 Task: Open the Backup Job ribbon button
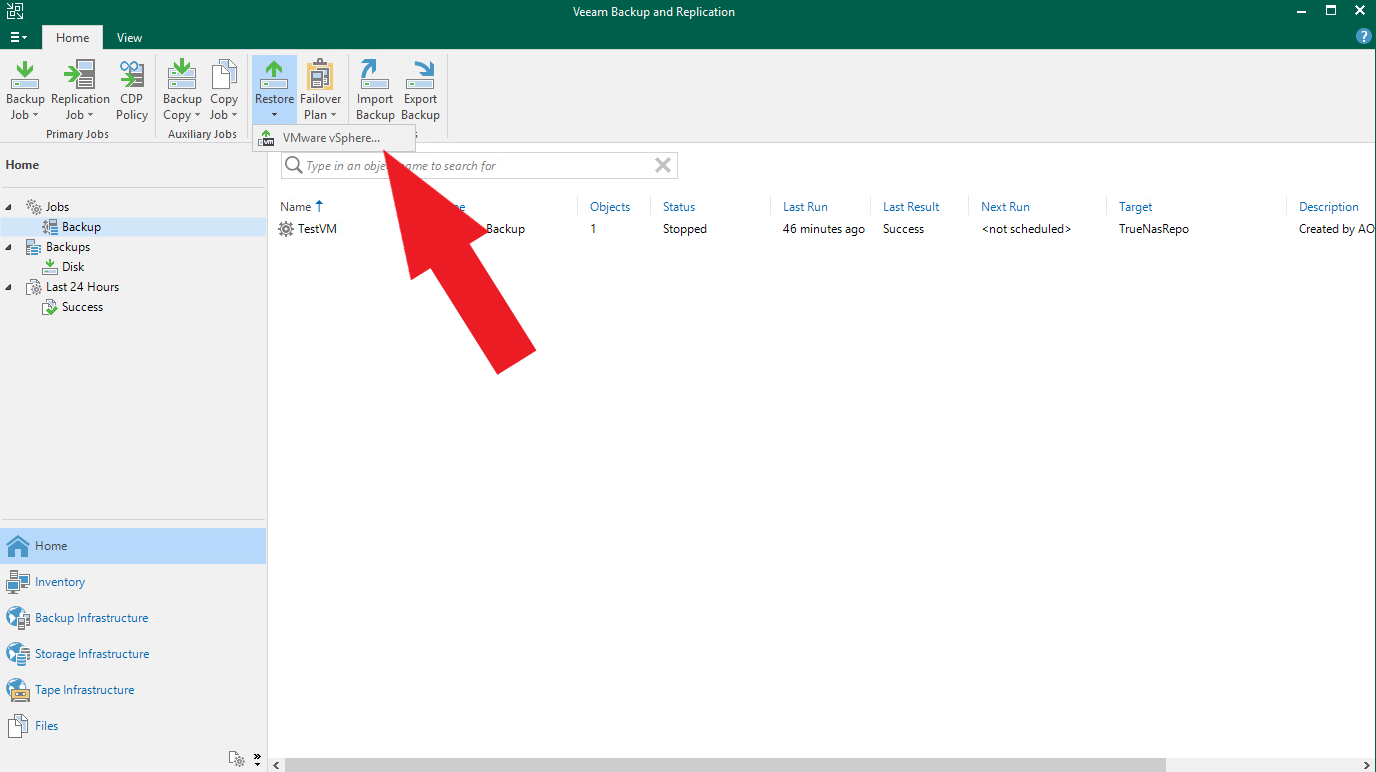(x=25, y=90)
